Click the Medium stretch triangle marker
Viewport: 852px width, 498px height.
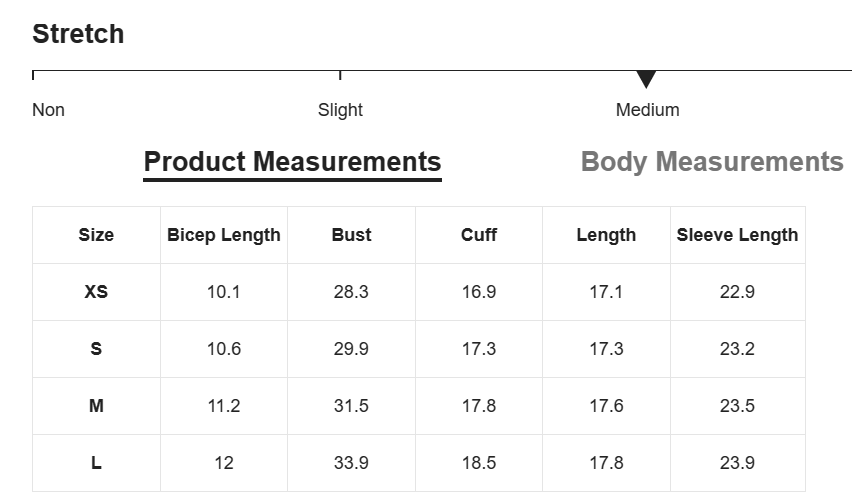pos(646,79)
